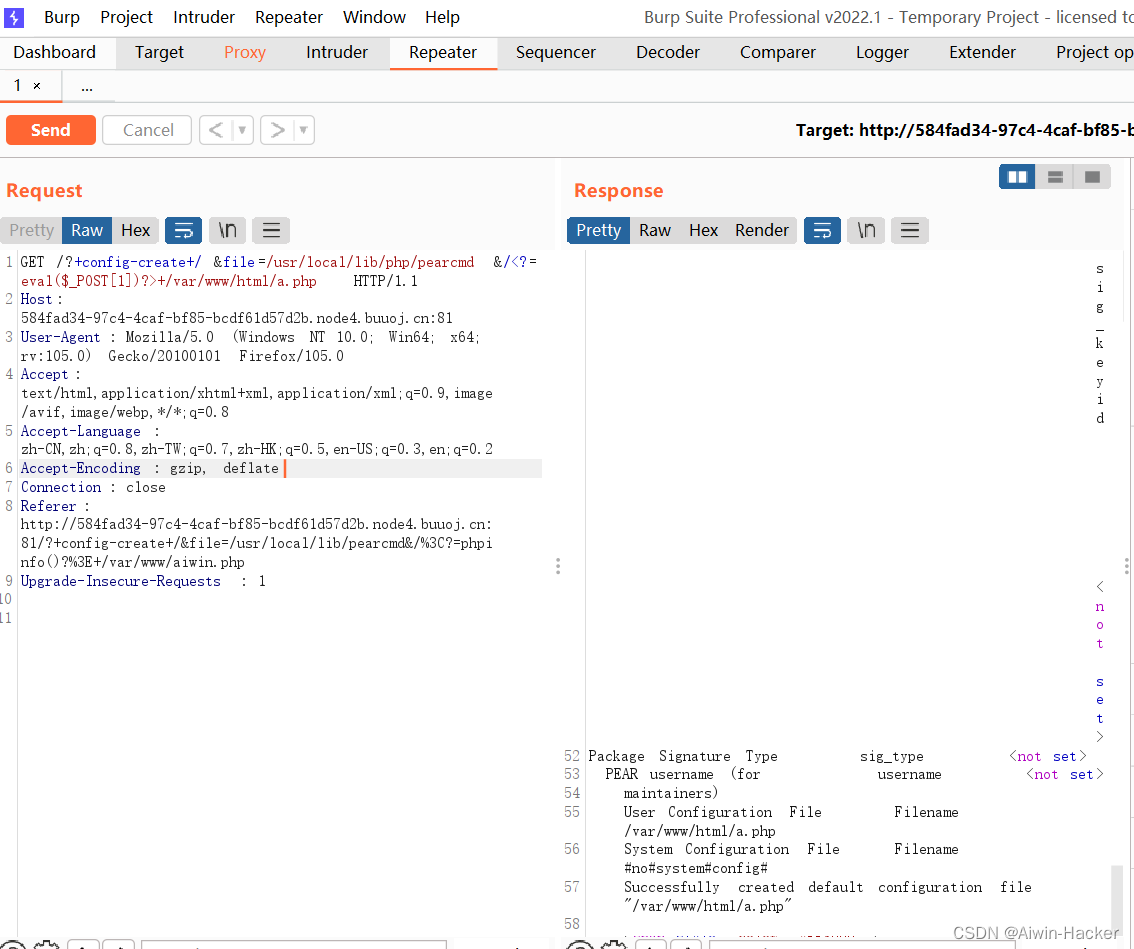Viewport: 1134px width, 949px height.
Task: Click the User-Agent header name
Action: [x=60, y=337]
